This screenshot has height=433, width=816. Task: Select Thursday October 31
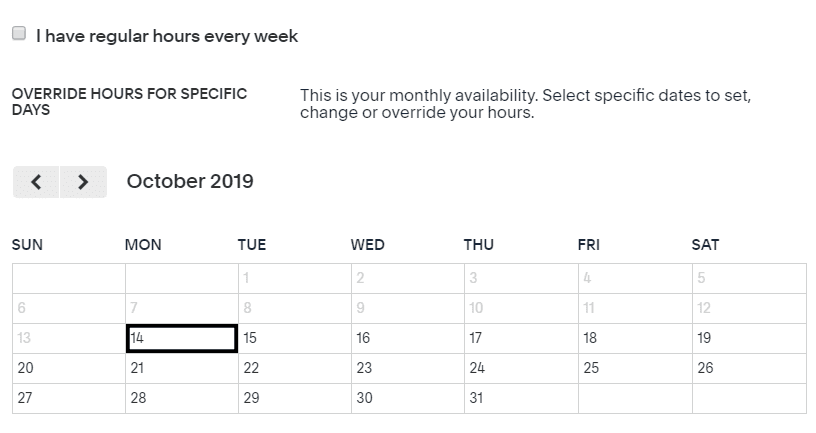tap(521, 399)
